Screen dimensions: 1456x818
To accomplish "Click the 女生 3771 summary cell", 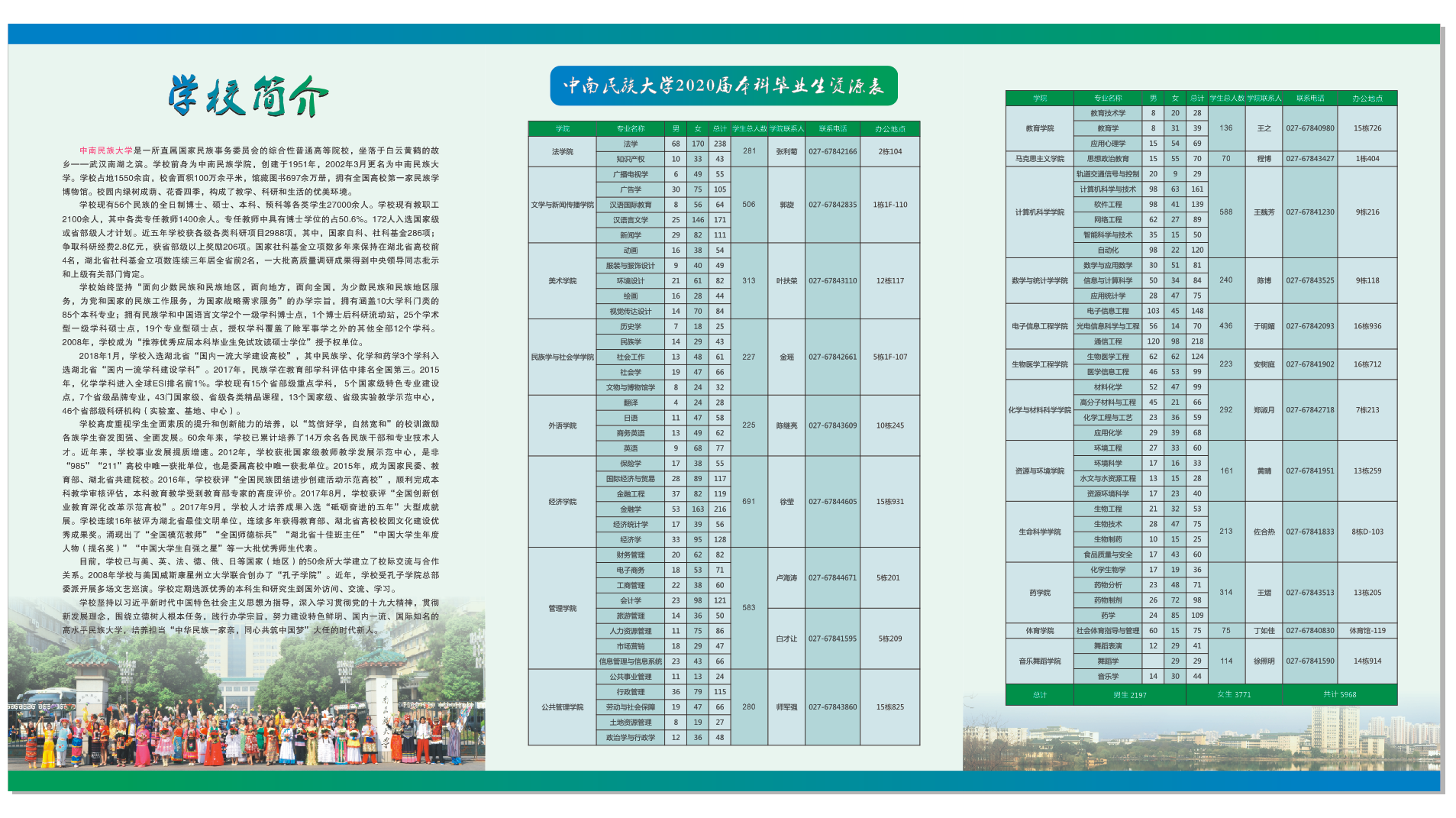I will point(1233,694).
